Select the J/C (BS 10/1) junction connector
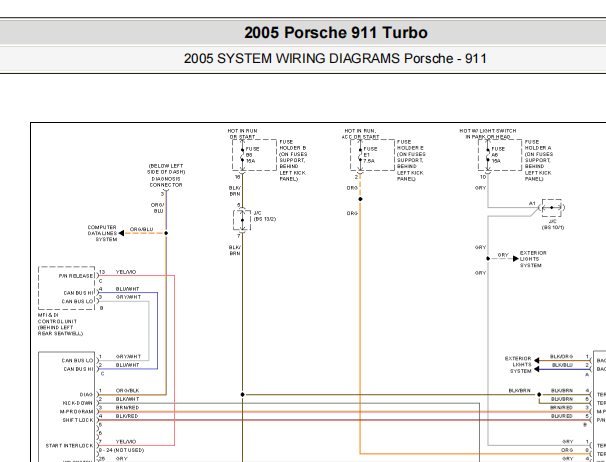Viewport: 606px width, 462px height. coord(552,208)
